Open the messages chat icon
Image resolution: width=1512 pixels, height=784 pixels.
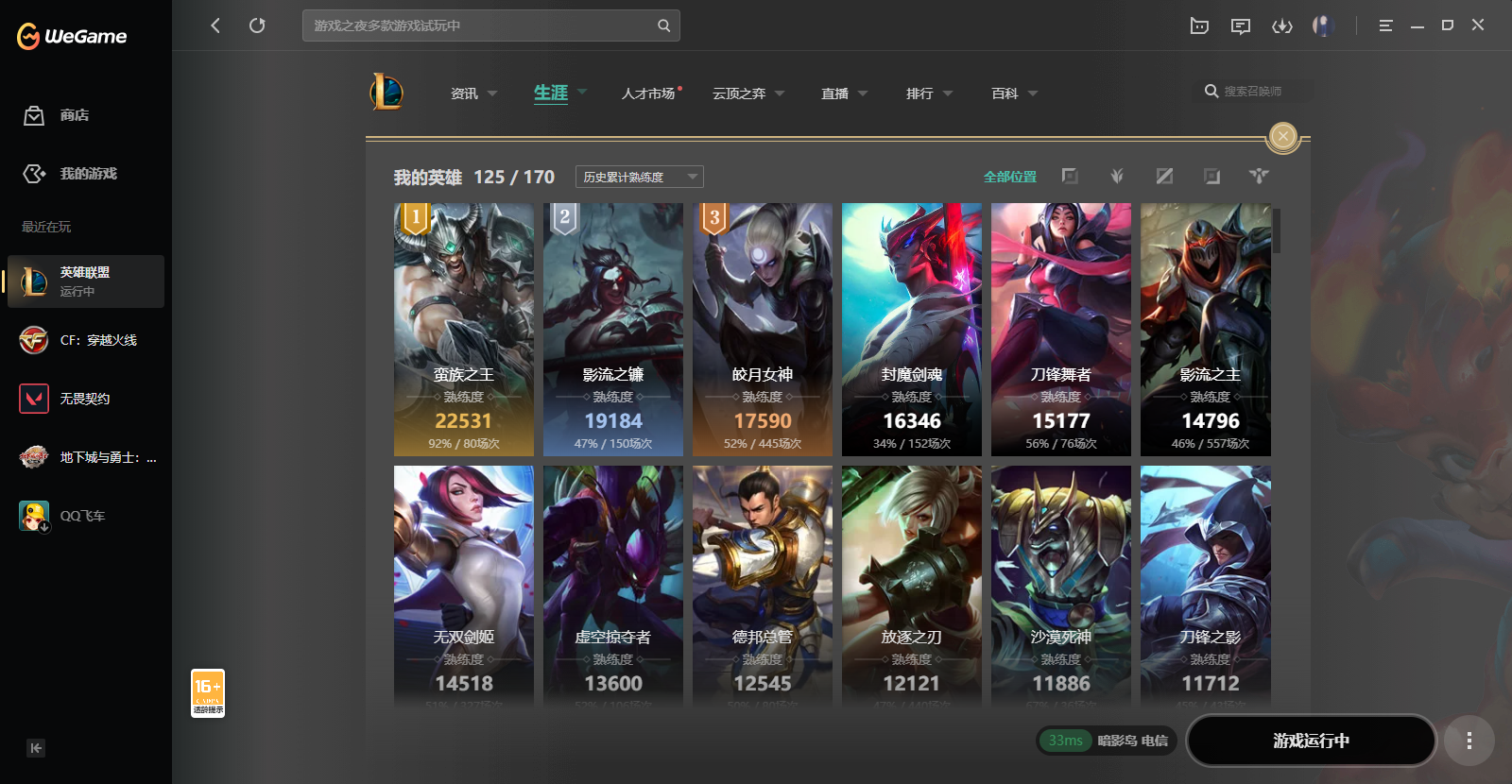click(1241, 26)
